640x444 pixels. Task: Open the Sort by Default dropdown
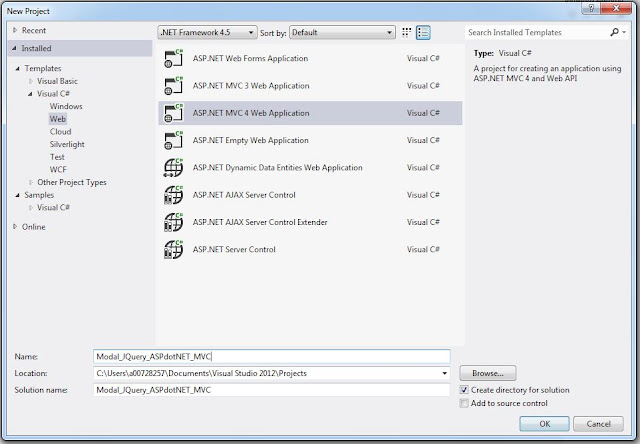click(x=342, y=33)
